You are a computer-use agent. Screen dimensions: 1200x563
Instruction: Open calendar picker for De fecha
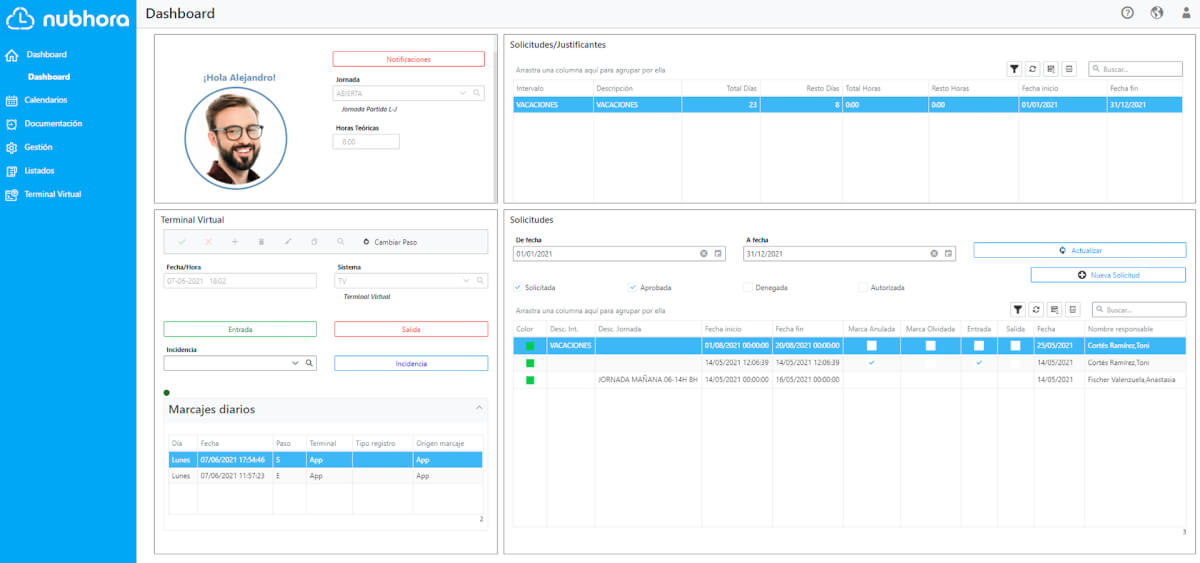click(x=718, y=254)
